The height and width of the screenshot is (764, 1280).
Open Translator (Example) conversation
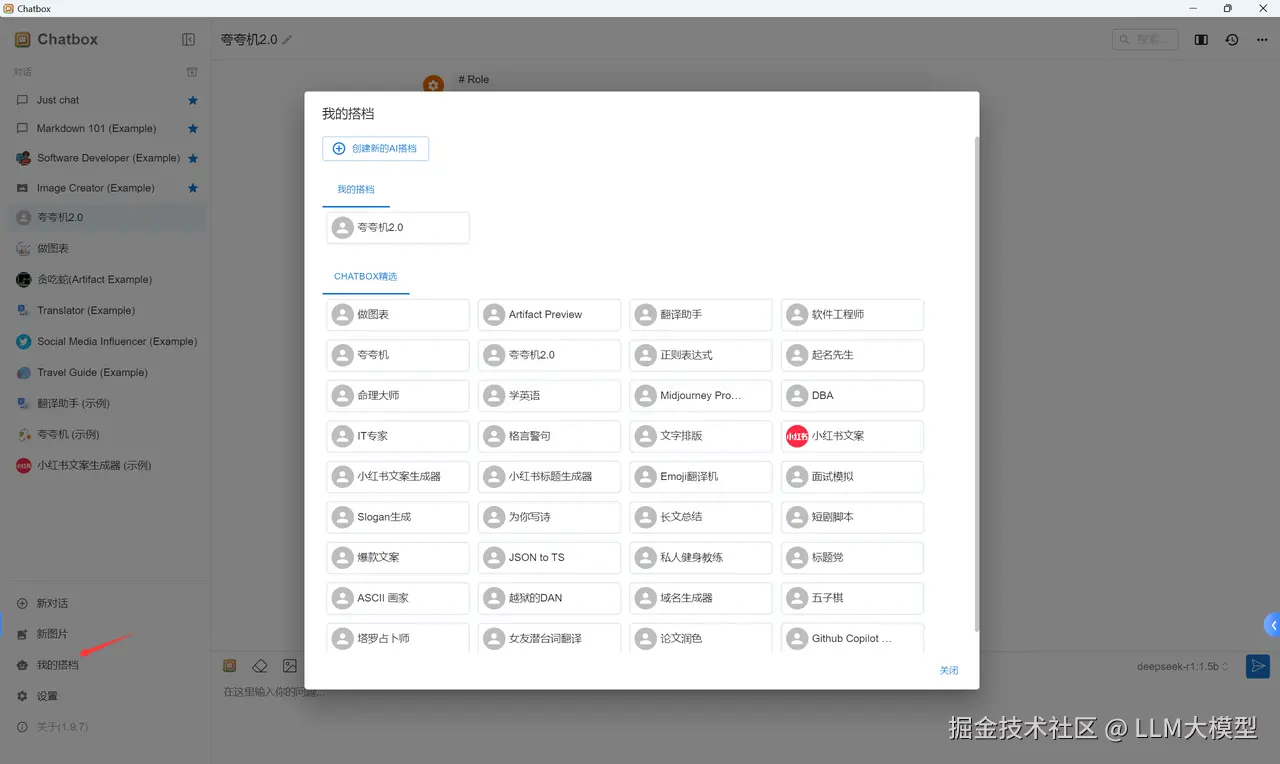tap(106, 310)
